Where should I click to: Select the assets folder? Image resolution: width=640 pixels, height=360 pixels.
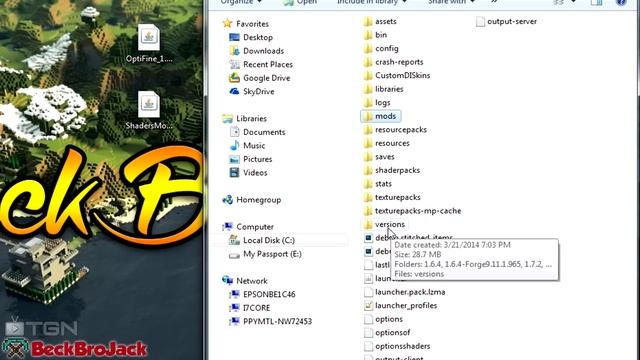[x=380, y=21]
